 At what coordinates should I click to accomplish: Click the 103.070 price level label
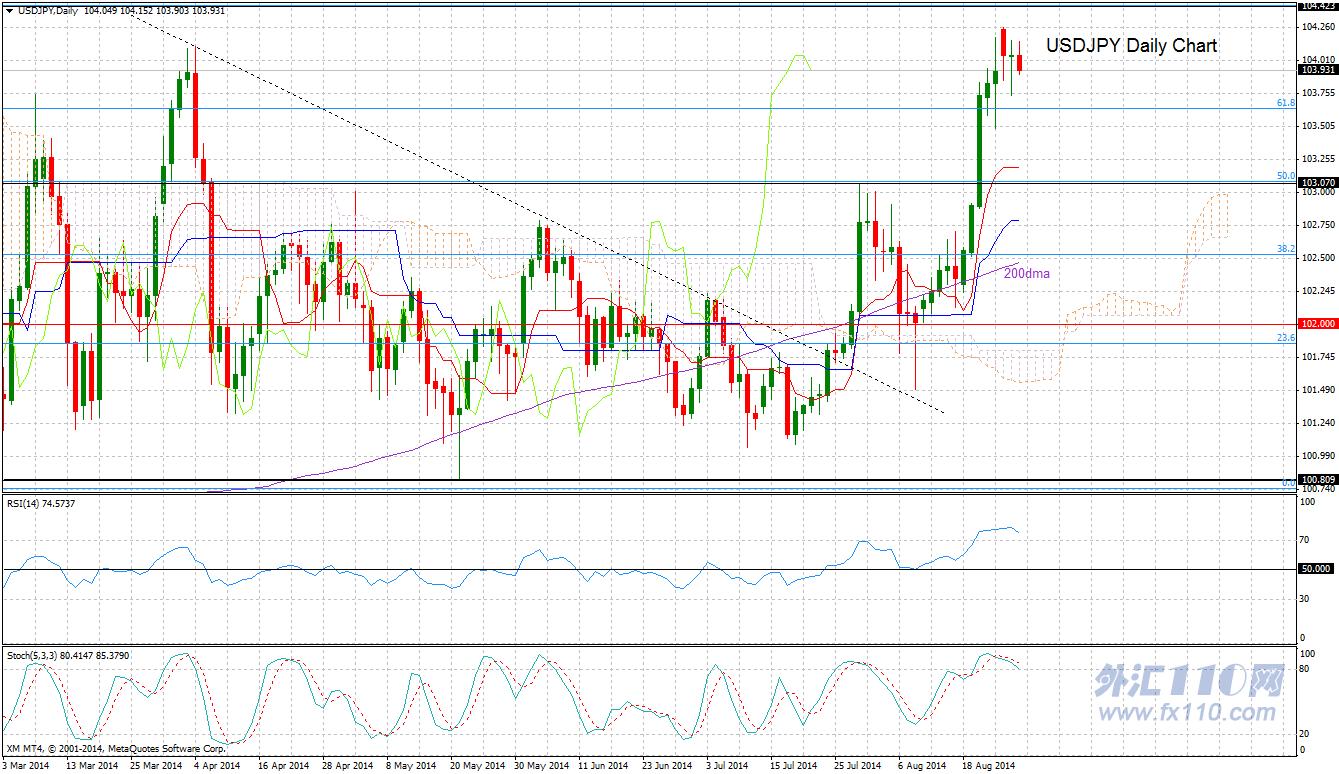point(1317,183)
